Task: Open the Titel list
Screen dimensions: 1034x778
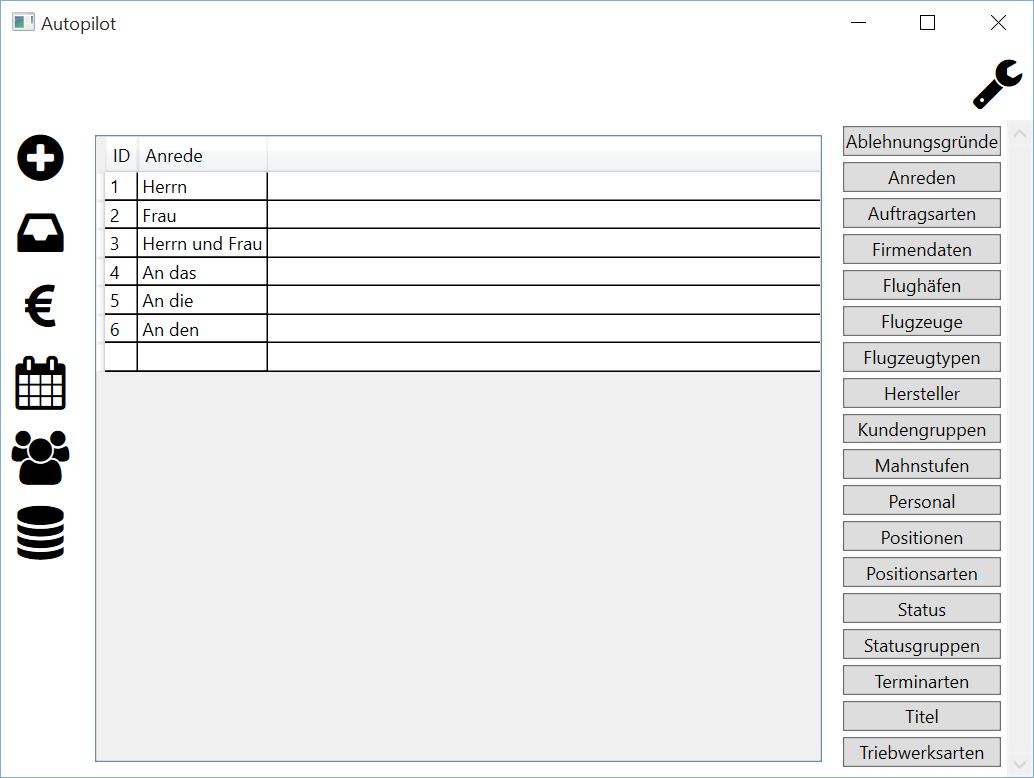Action: point(921,716)
